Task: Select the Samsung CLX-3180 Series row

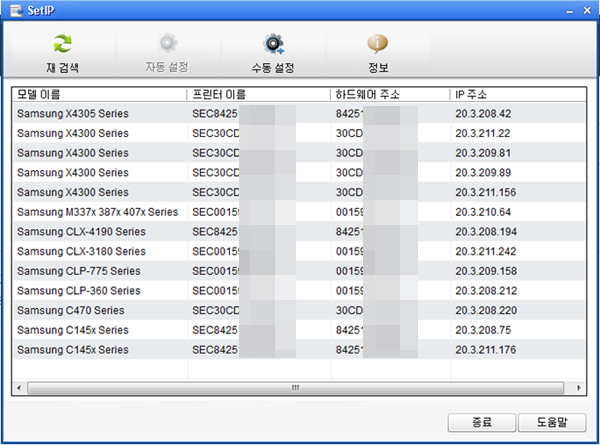Action: click(x=299, y=251)
